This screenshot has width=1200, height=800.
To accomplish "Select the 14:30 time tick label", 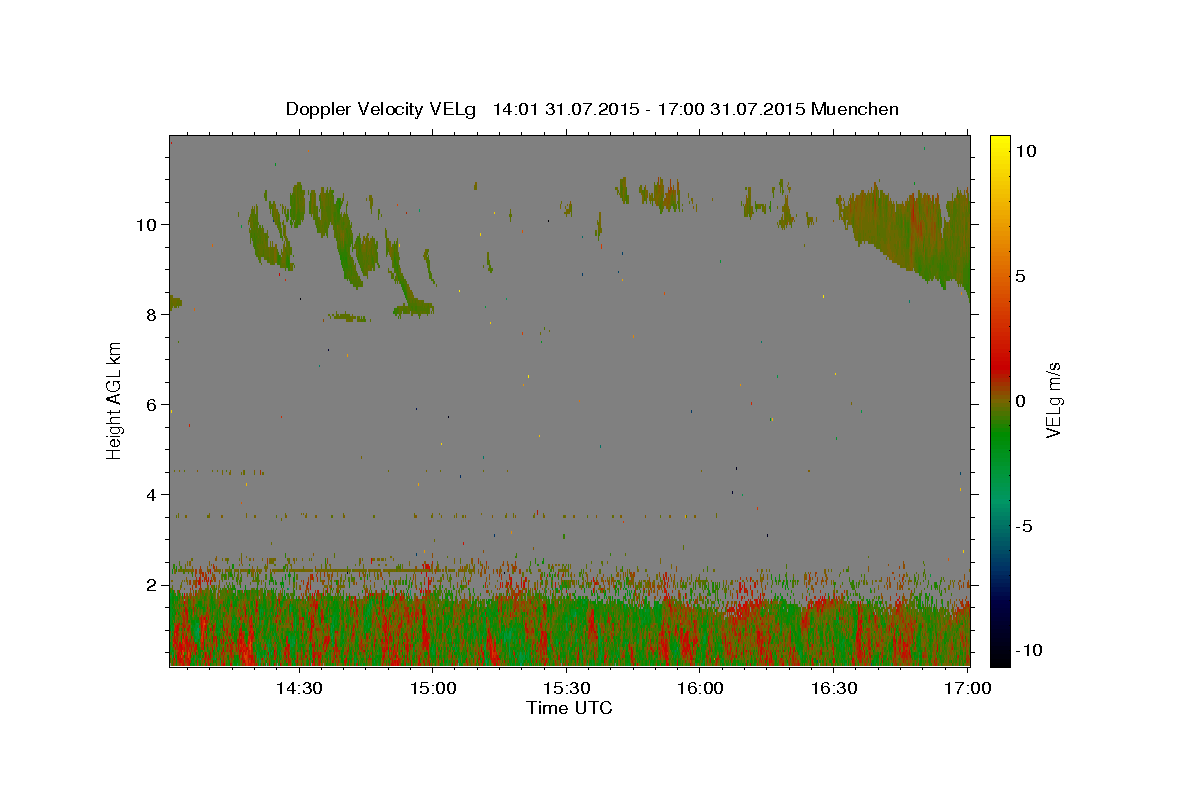I will pyautogui.click(x=298, y=688).
